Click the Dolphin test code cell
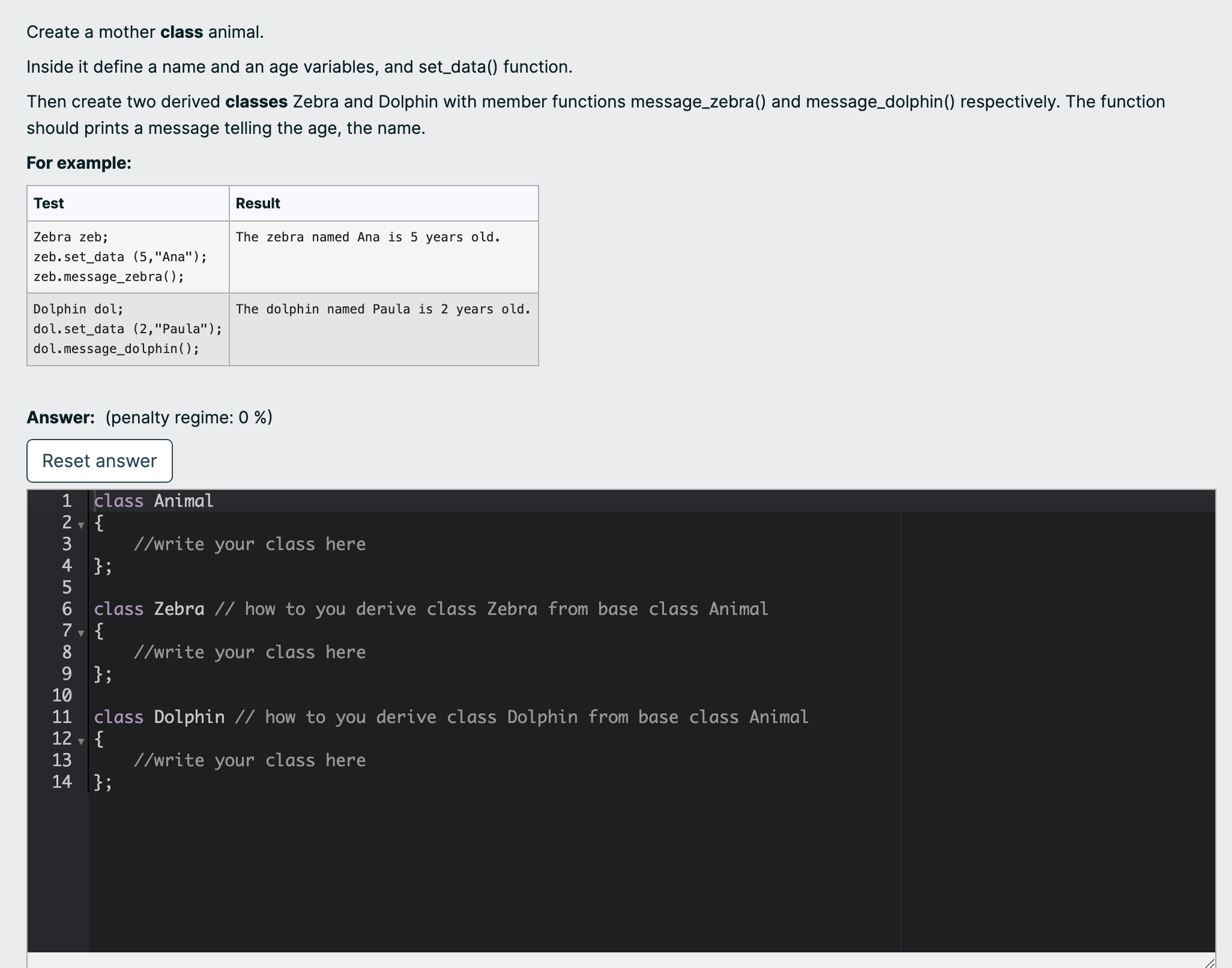Image resolution: width=1232 pixels, height=968 pixels. tap(127, 329)
